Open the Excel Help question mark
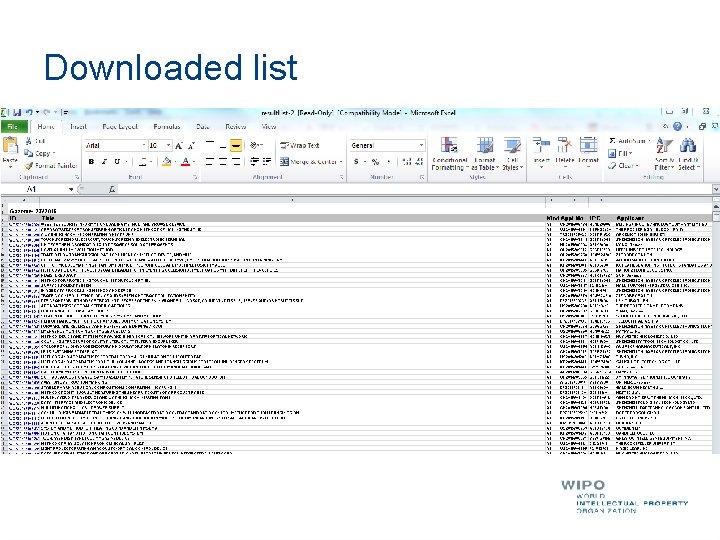 coord(677,126)
